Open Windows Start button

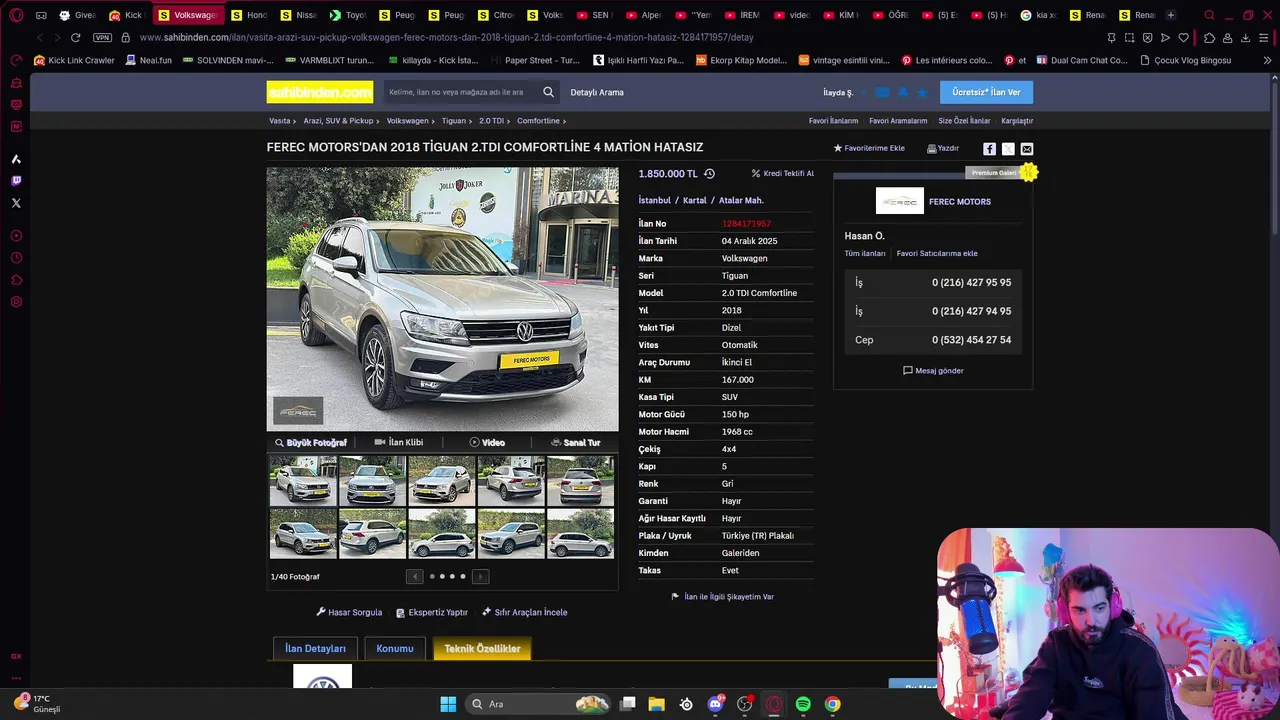click(448, 704)
